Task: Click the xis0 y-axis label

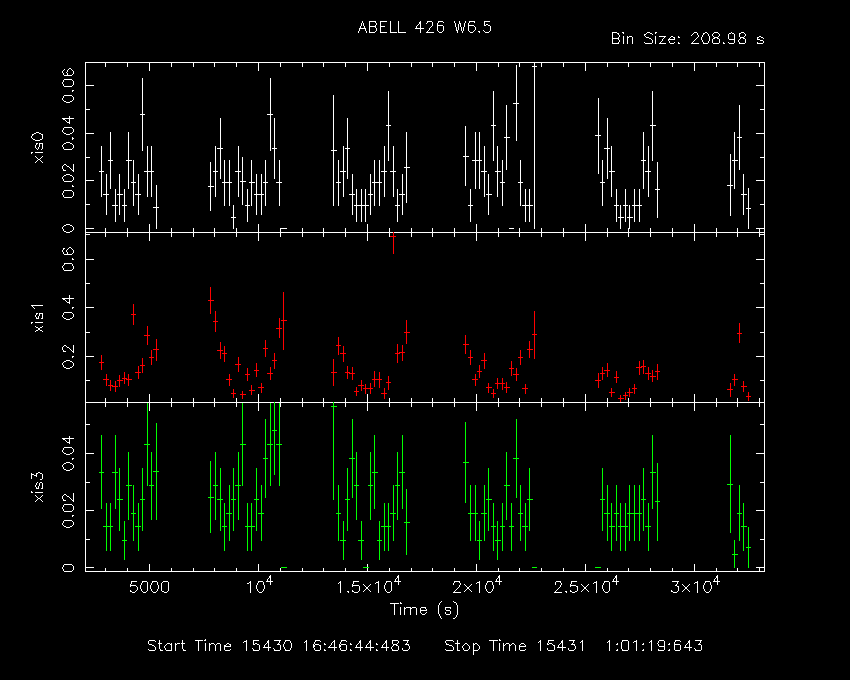Action: (38, 148)
